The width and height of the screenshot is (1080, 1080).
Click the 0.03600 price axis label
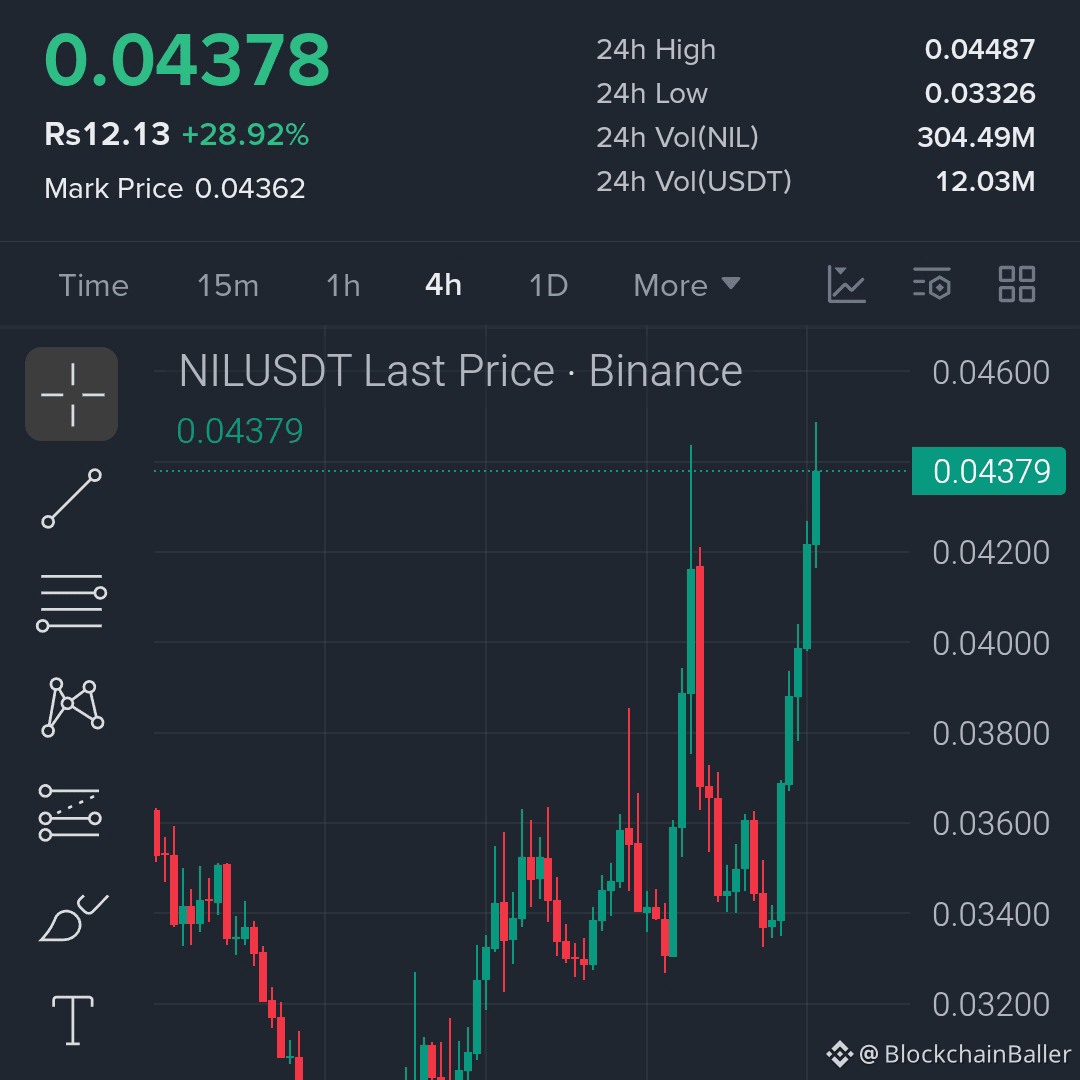point(990,824)
